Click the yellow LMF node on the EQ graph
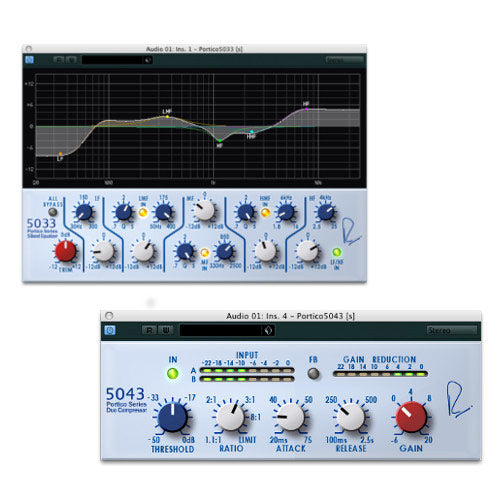Screen dimensions: 500x500 (167, 116)
